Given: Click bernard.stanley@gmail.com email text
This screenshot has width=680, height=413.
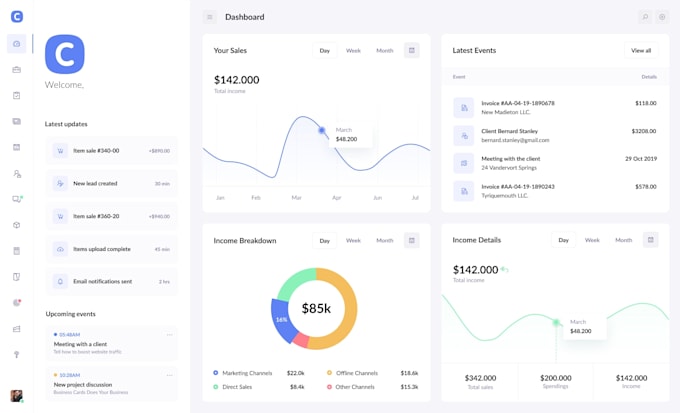Looking at the screenshot, I should pyautogui.click(x=515, y=140).
